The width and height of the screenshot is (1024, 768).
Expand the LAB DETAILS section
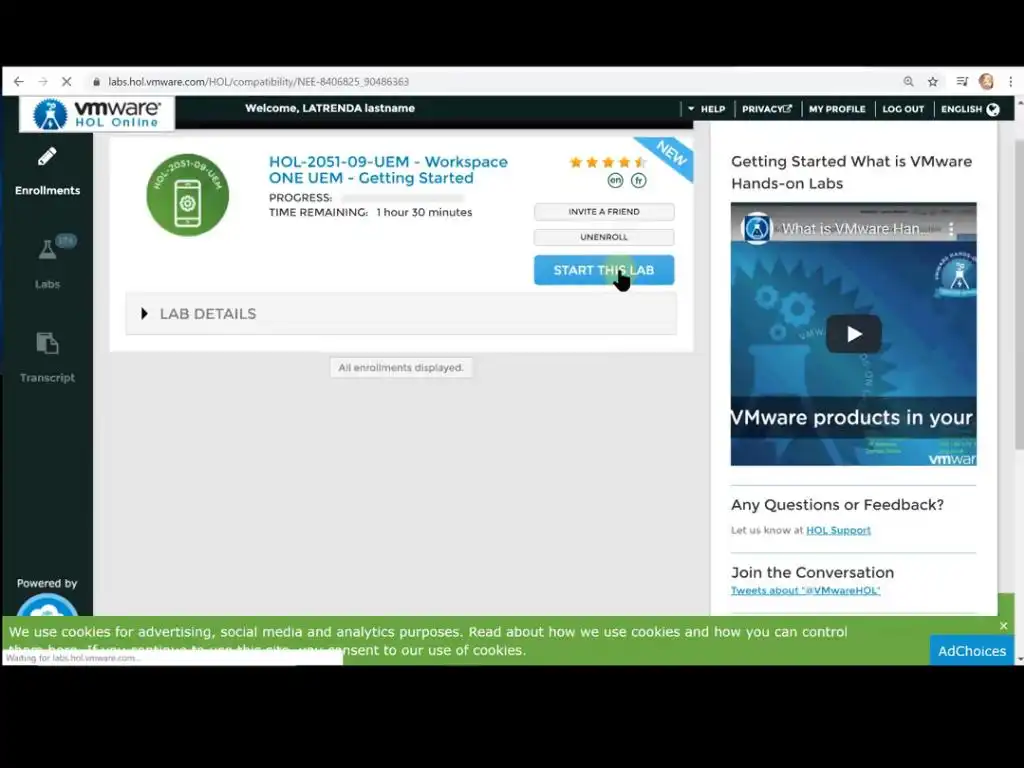[401, 314]
